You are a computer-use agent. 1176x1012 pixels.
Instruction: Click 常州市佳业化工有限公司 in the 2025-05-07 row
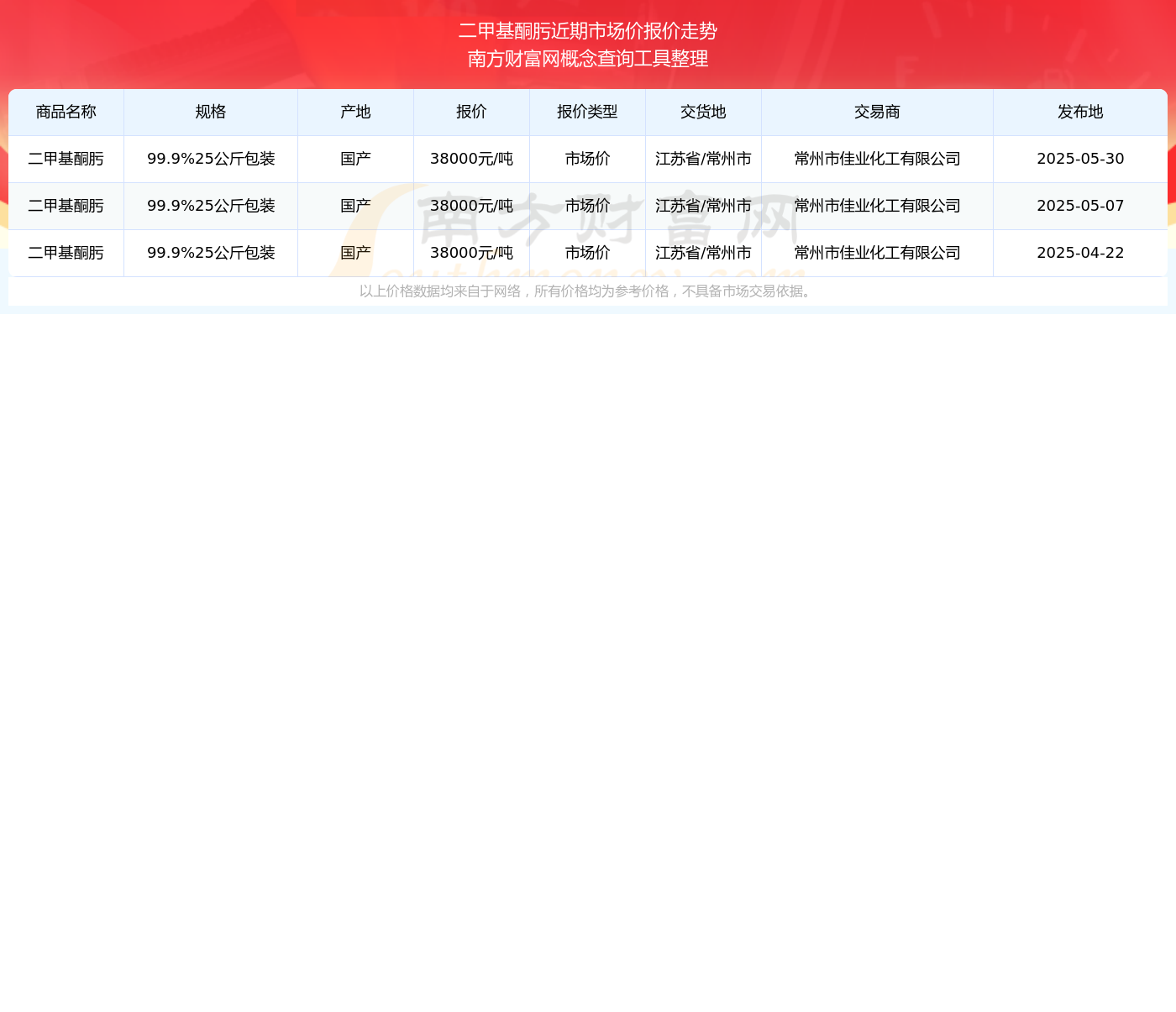(x=877, y=206)
